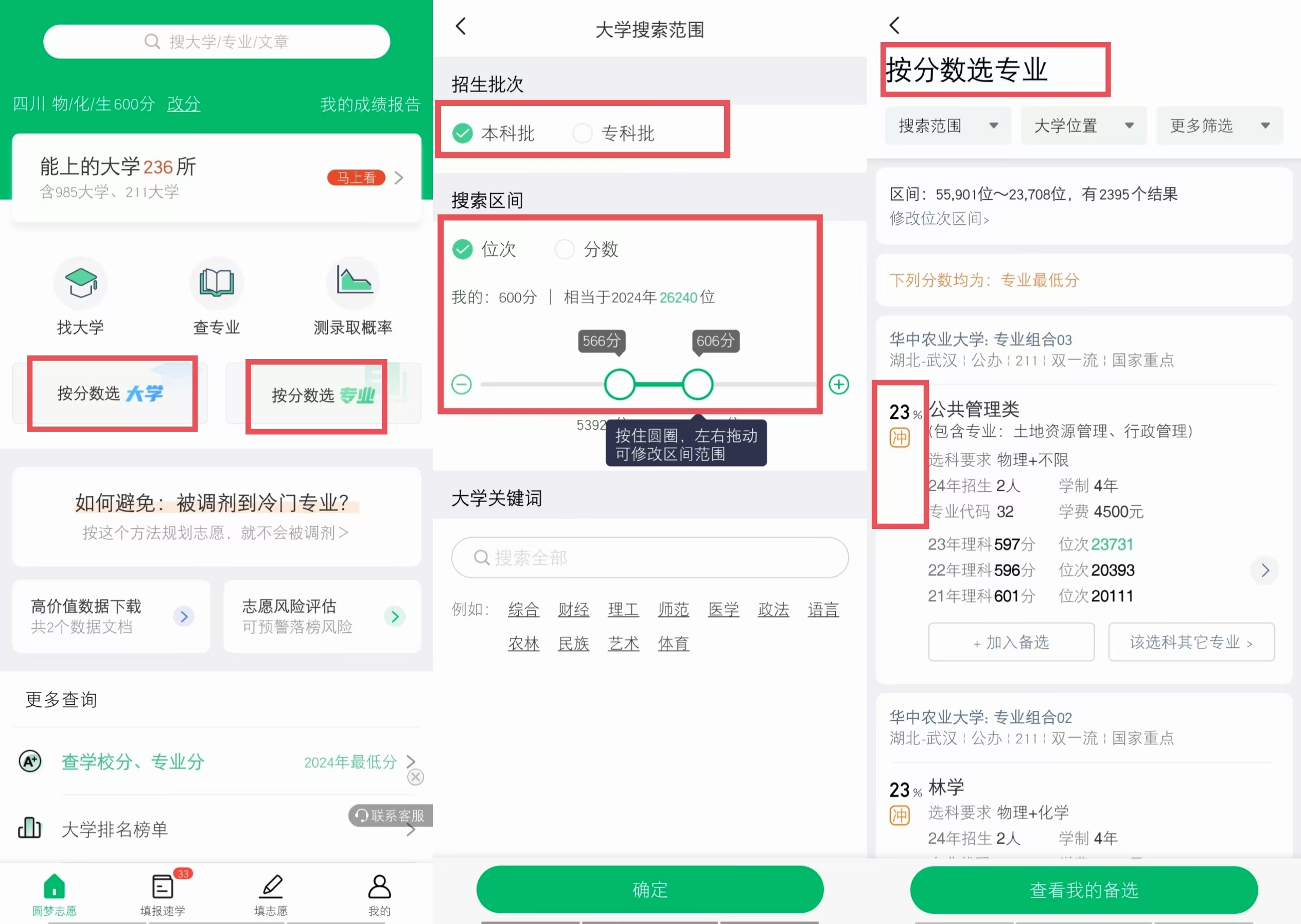Expand the 搜索范围 dropdown filter
Viewport: 1301px width, 924px height.
[x=947, y=126]
